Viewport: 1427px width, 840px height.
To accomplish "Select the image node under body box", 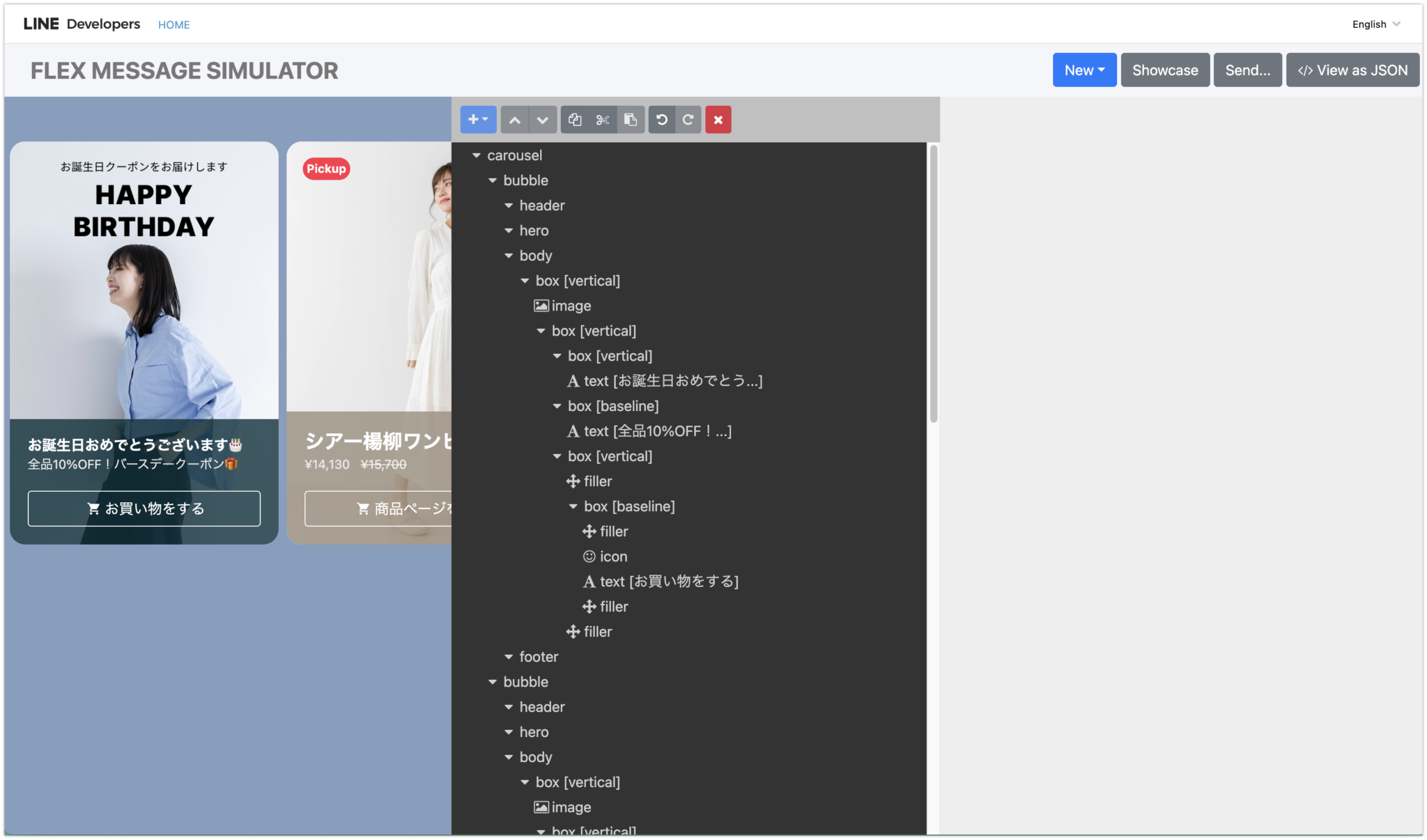I will tap(571, 305).
